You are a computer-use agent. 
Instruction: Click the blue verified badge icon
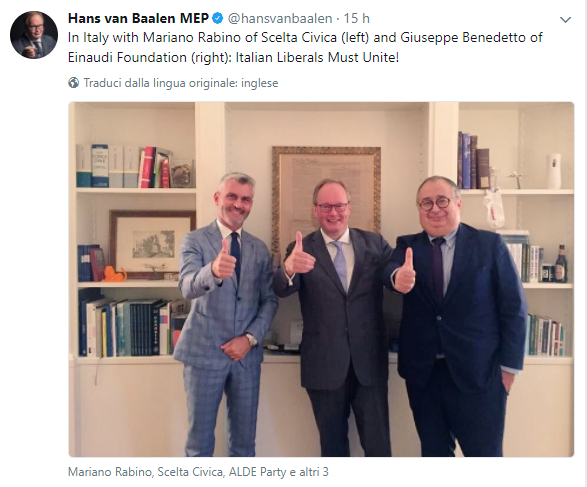(x=218, y=18)
